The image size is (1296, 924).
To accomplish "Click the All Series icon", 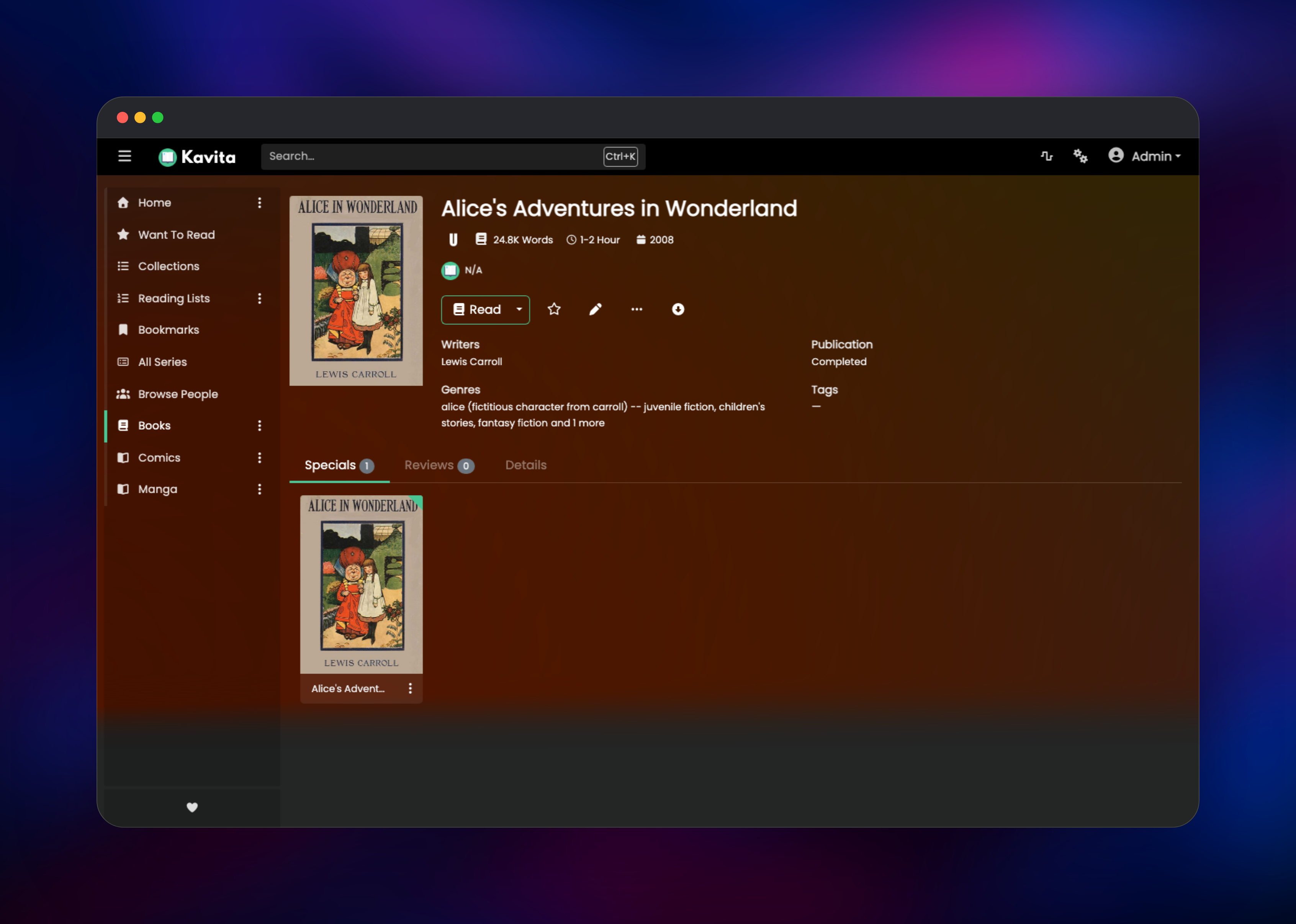I will point(123,362).
